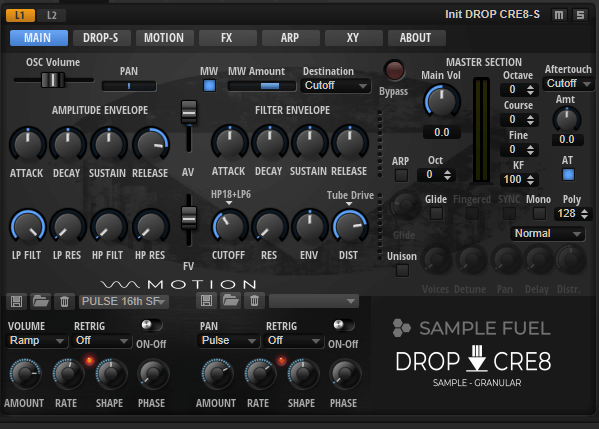Open the Aftertouch Cutoff dropdown

568,83
